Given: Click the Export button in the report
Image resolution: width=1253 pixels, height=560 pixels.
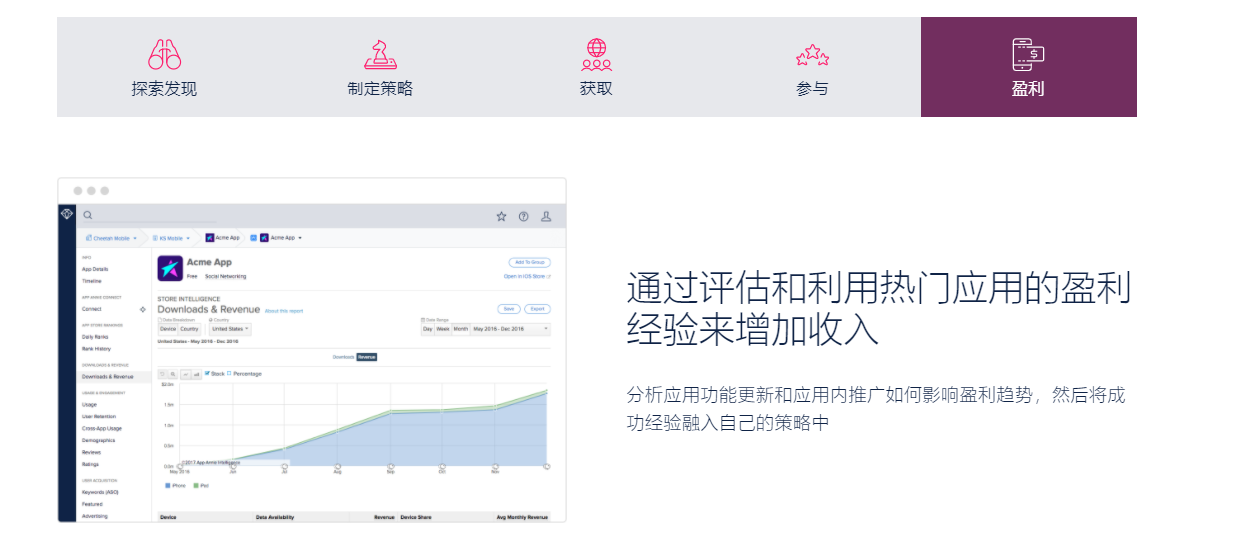Looking at the screenshot, I should (x=537, y=309).
